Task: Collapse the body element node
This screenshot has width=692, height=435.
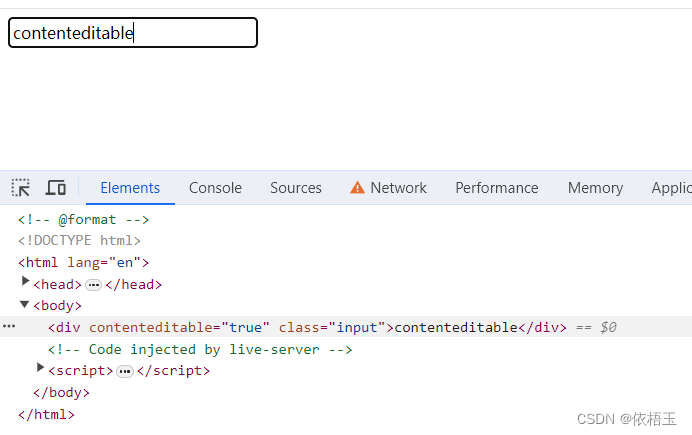Action: point(24,304)
